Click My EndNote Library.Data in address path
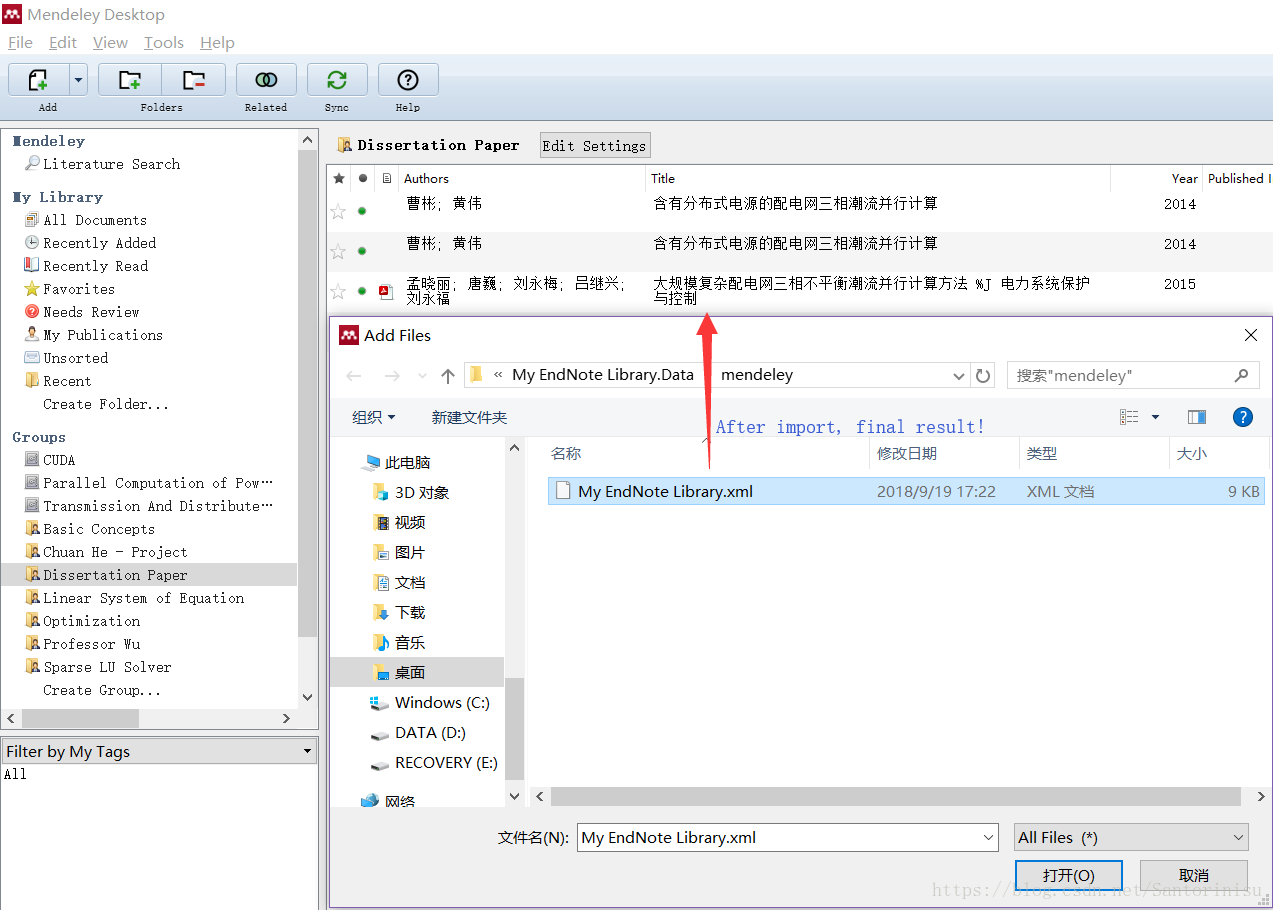Image resolution: width=1273 pixels, height=910 pixels. pos(602,375)
